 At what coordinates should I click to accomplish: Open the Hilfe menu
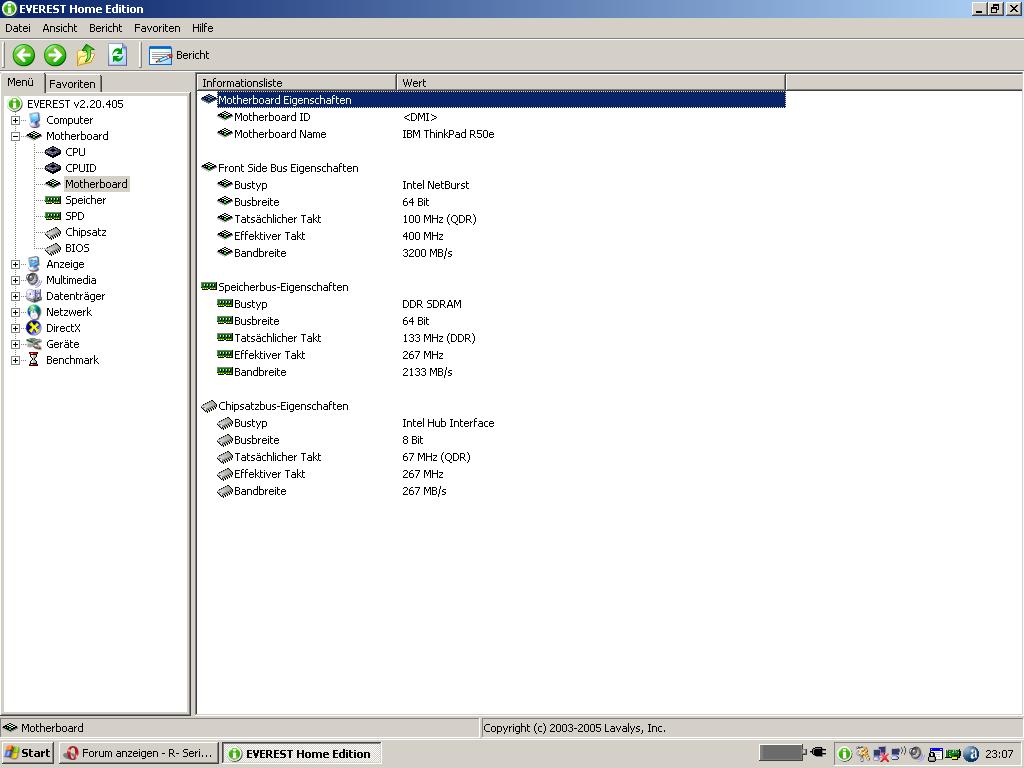(x=202, y=28)
